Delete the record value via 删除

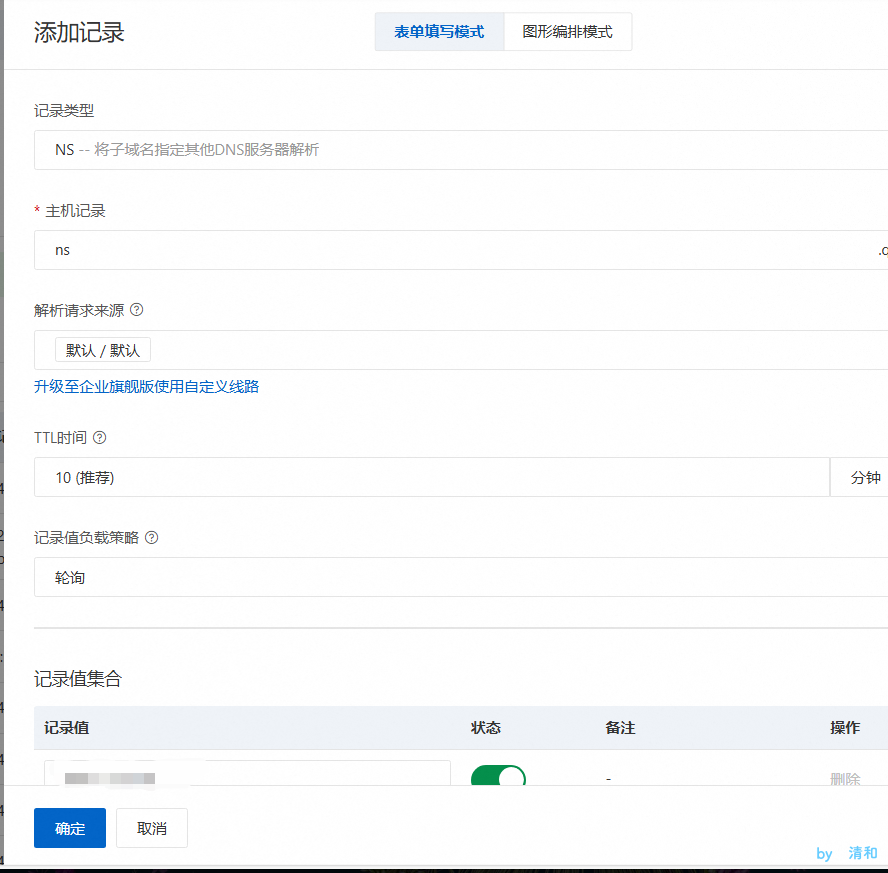point(846,778)
